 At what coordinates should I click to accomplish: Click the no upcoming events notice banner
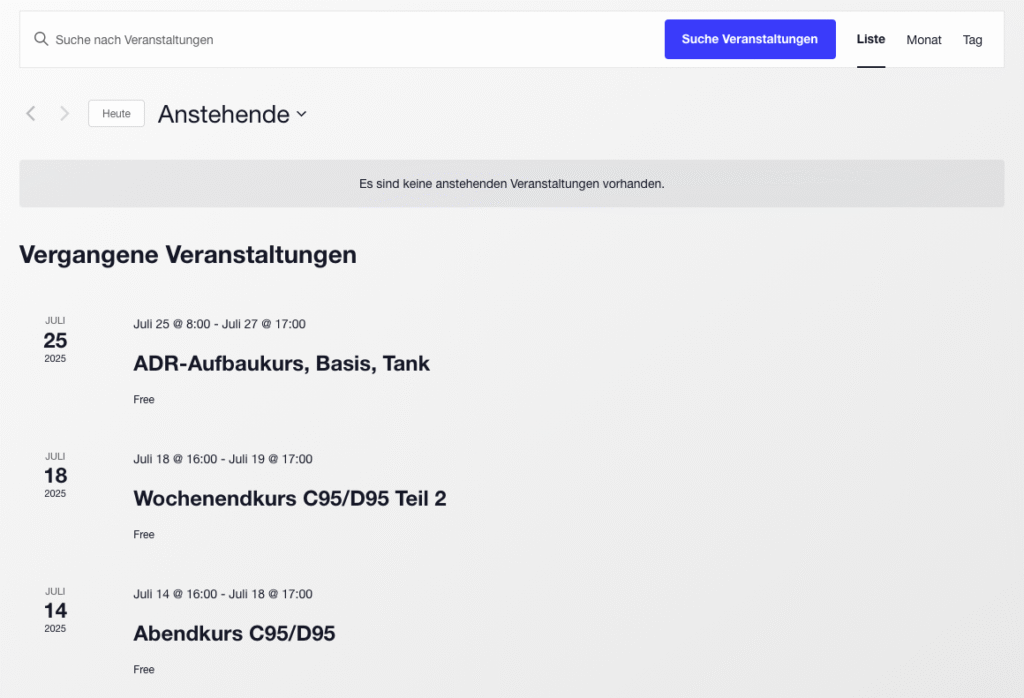pyautogui.click(x=511, y=184)
